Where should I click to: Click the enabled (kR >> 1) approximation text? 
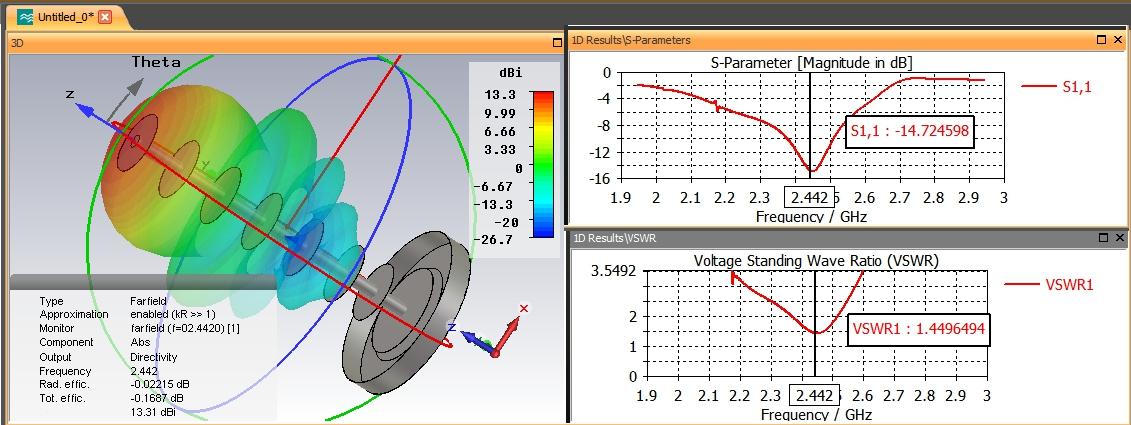click(x=172, y=315)
